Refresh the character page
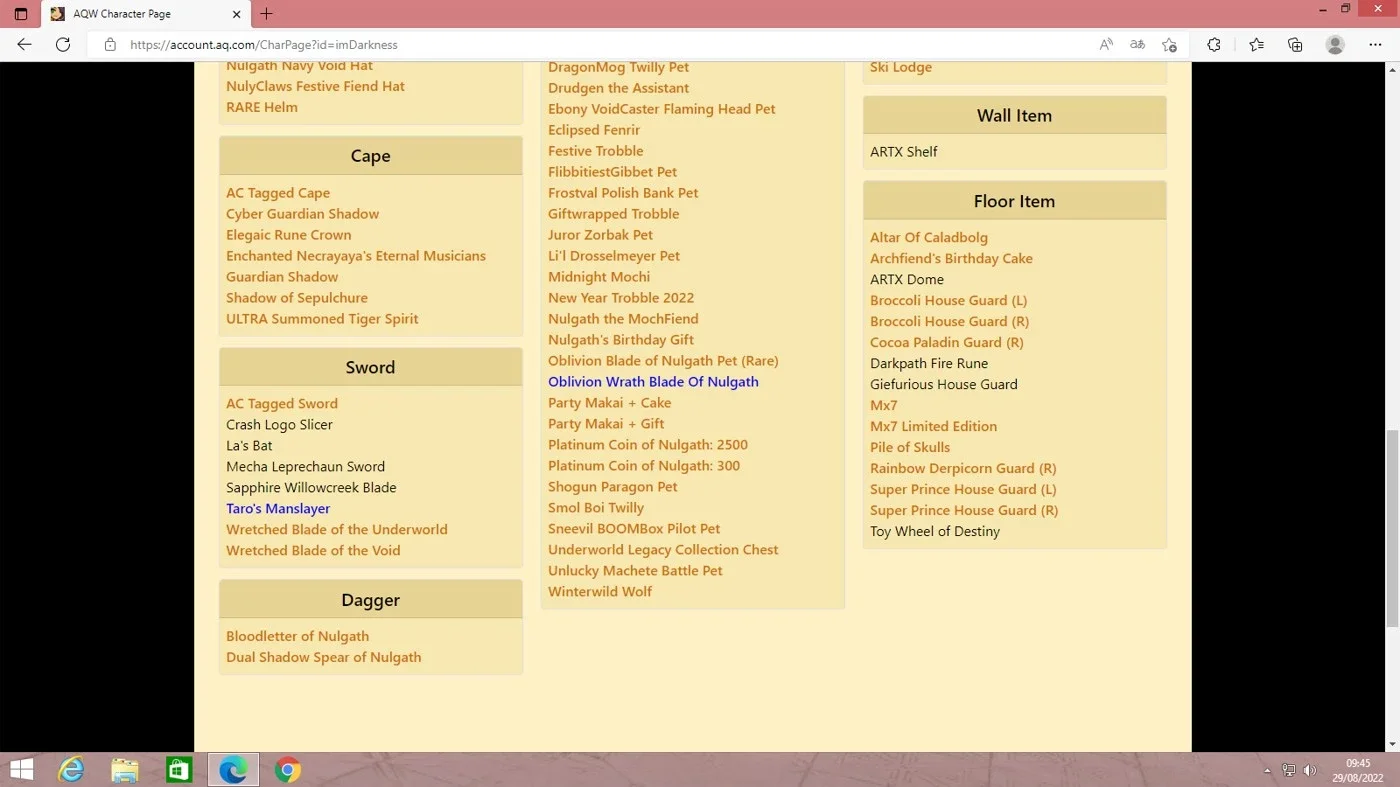Viewport: 1400px width, 787px height. click(63, 45)
